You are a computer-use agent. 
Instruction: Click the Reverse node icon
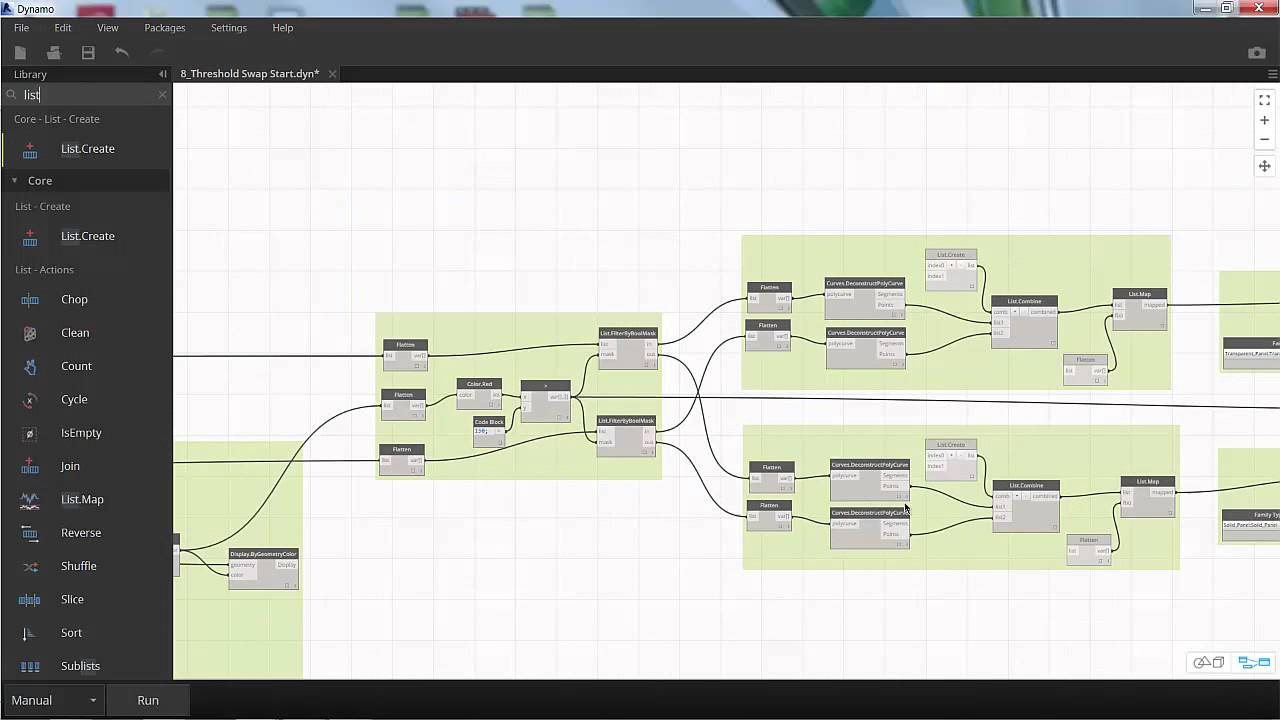[x=30, y=533]
